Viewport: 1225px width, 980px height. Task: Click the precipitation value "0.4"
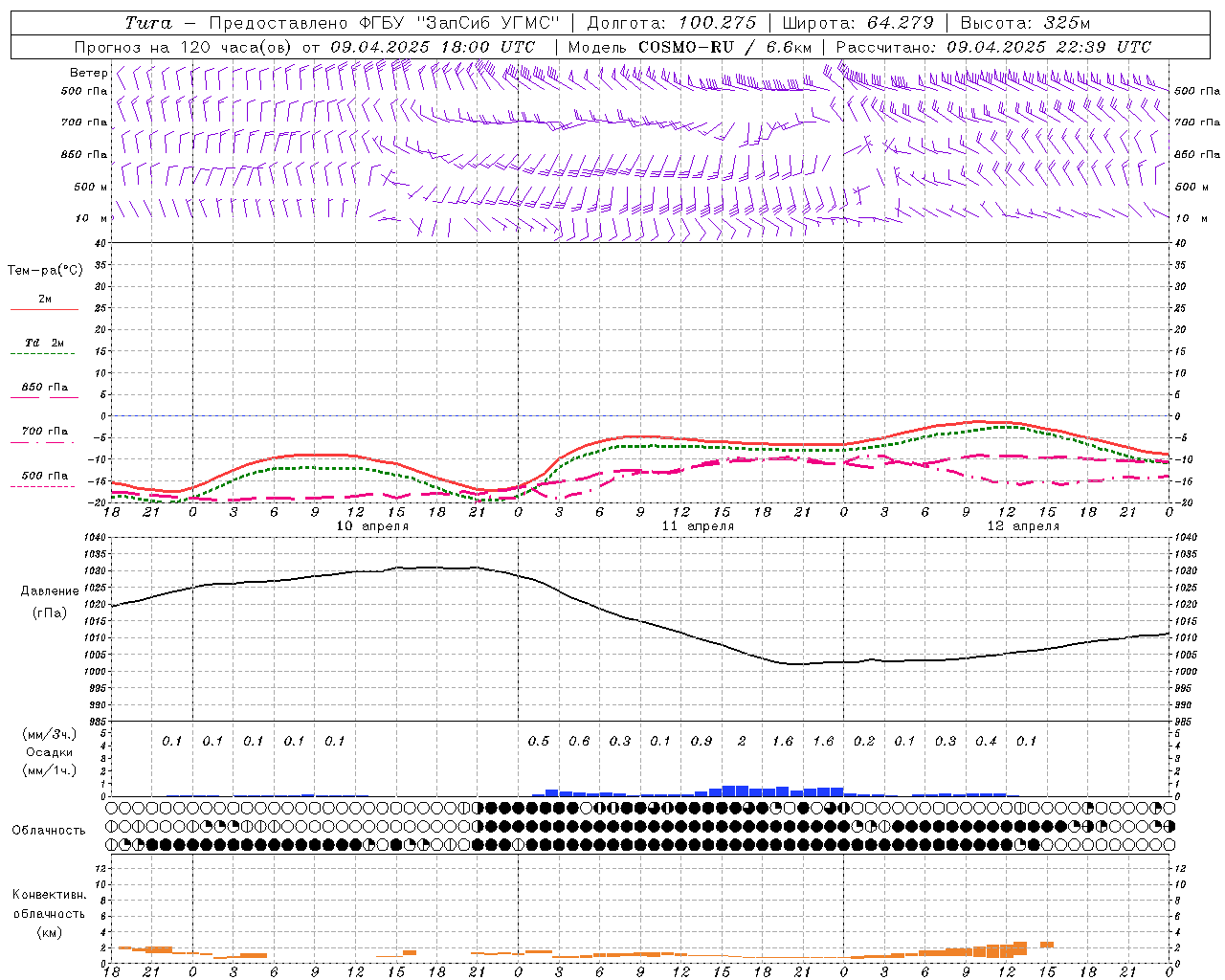pyautogui.click(x=986, y=741)
